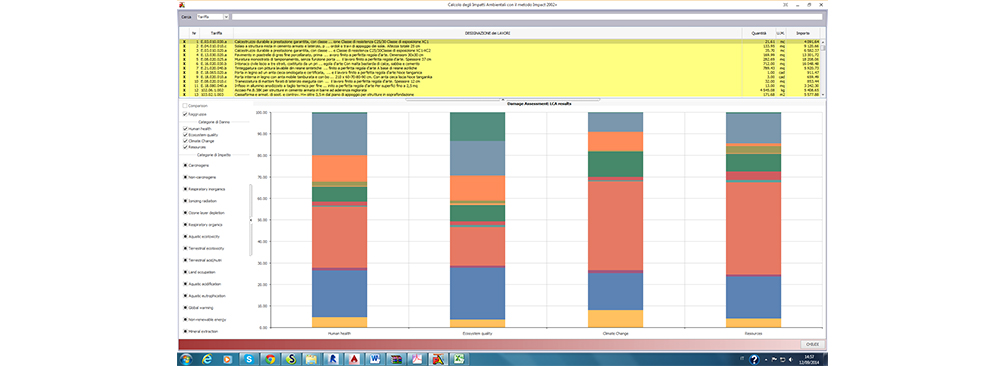The height and width of the screenshot is (366, 1006).
Task: Toggle Global warming category
Action: (x=185, y=308)
